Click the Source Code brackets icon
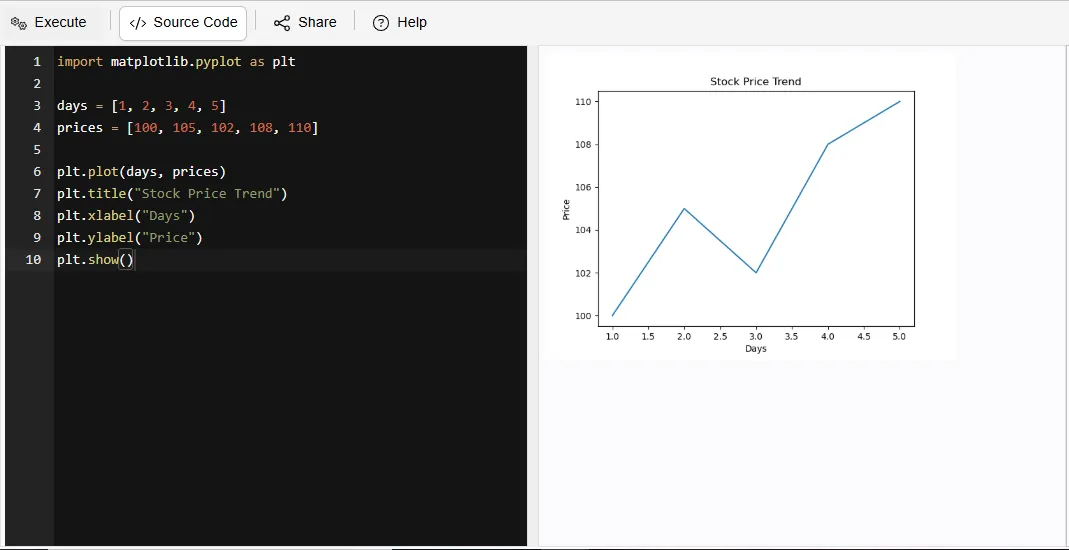The width and height of the screenshot is (1069, 550). pos(138,23)
